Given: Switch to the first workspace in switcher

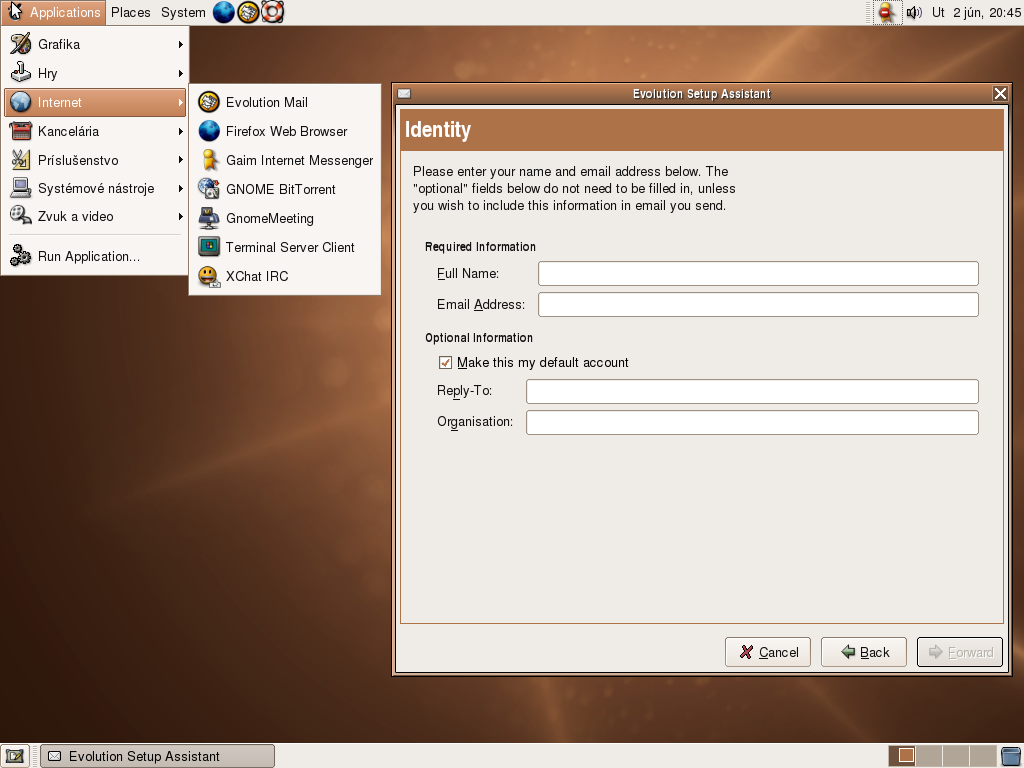Looking at the screenshot, I should click(x=902, y=756).
